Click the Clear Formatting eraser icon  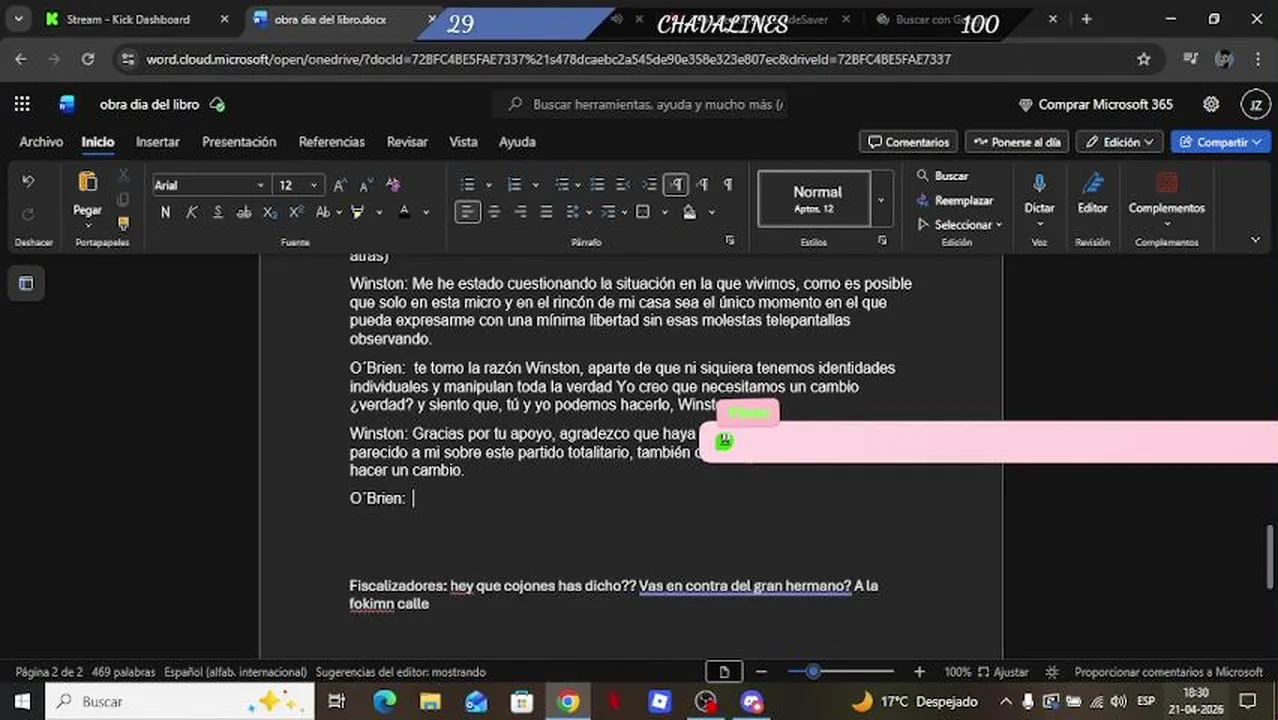point(393,185)
